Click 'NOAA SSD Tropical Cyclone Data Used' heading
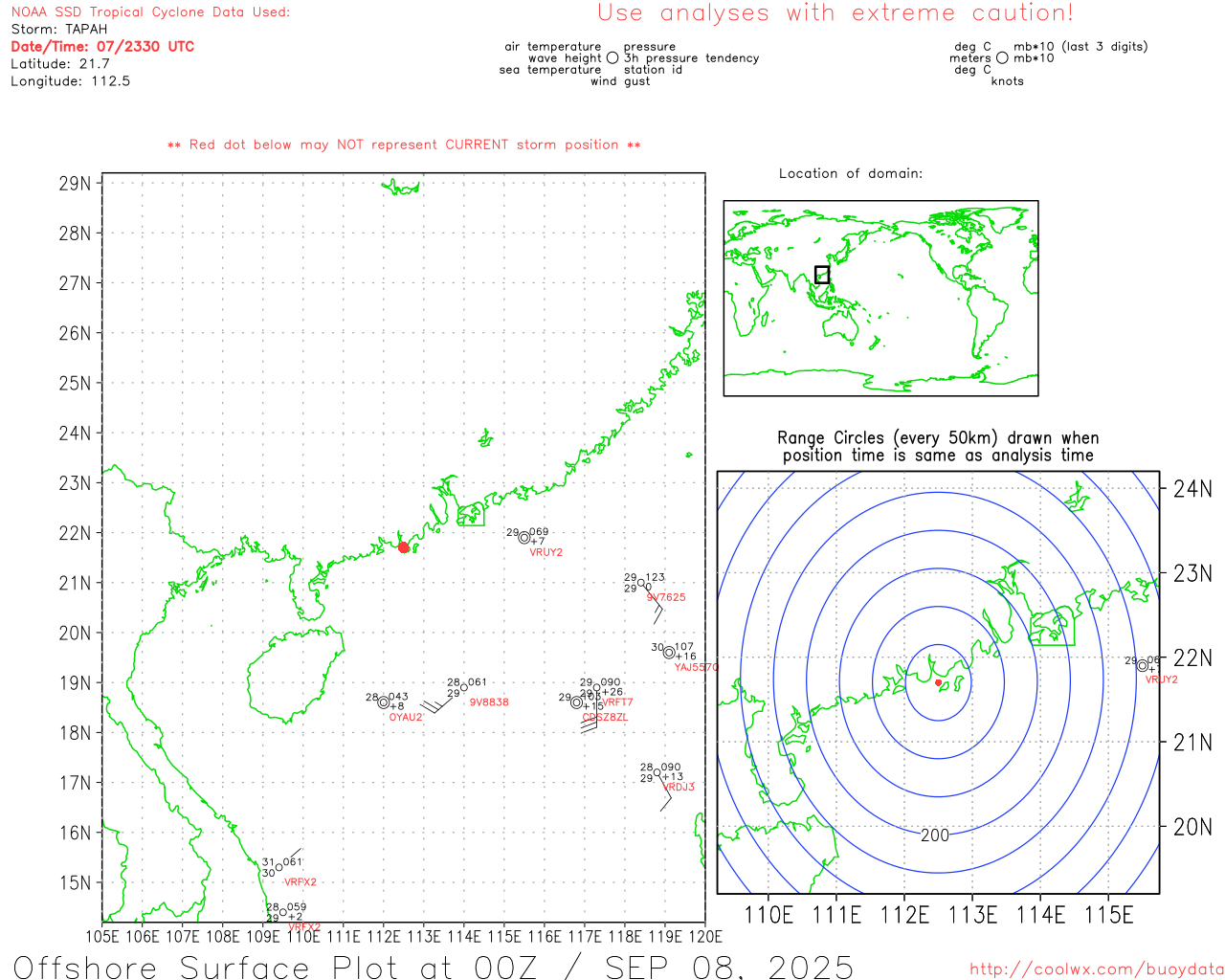The height and width of the screenshot is (980, 1225). click(x=150, y=12)
